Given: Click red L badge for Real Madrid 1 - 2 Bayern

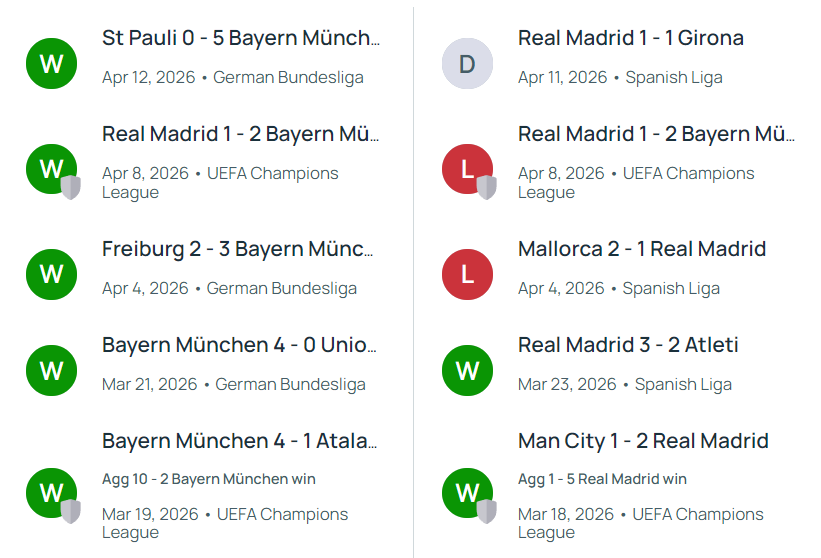Looking at the screenshot, I should (467, 170).
